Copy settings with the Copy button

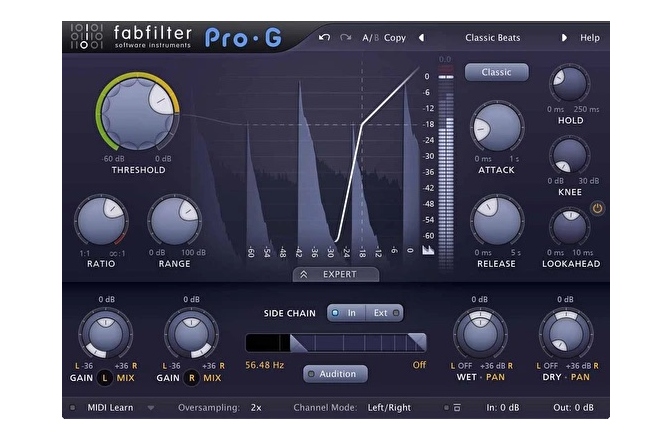click(395, 38)
